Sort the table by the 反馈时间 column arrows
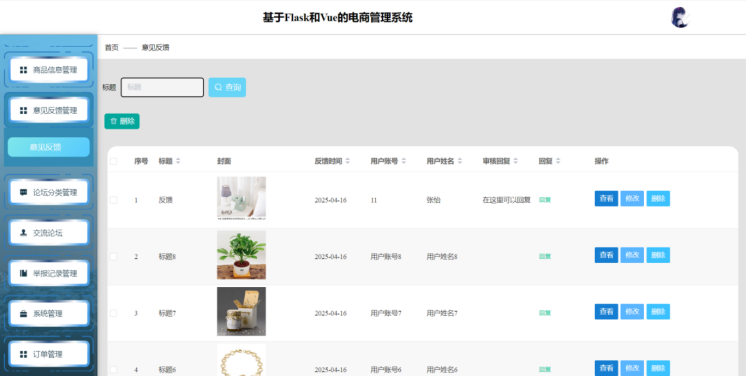Image resolution: width=746 pixels, height=376 pixels. tap(348, 161)
